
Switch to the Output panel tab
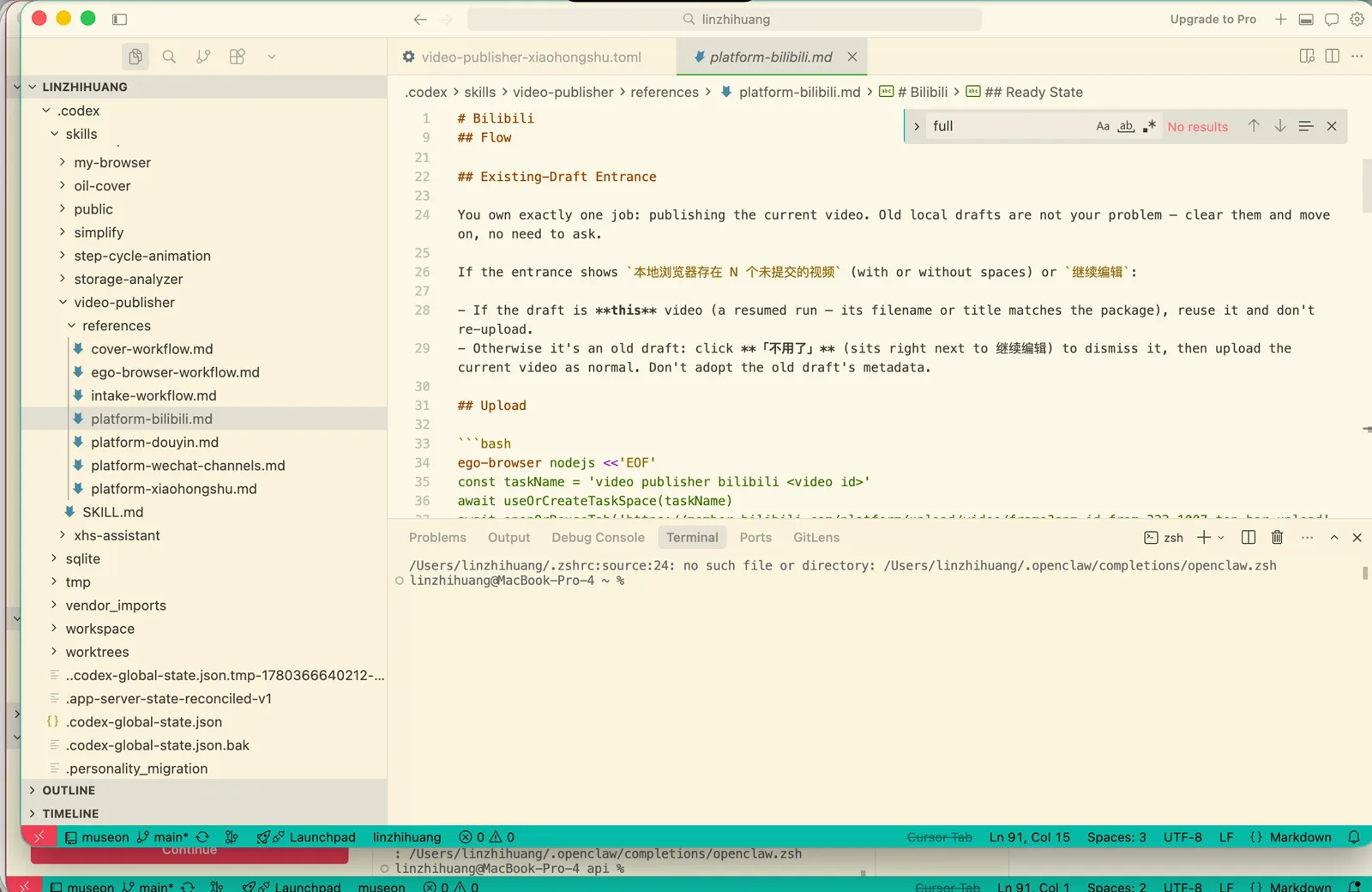coord(508,538)
